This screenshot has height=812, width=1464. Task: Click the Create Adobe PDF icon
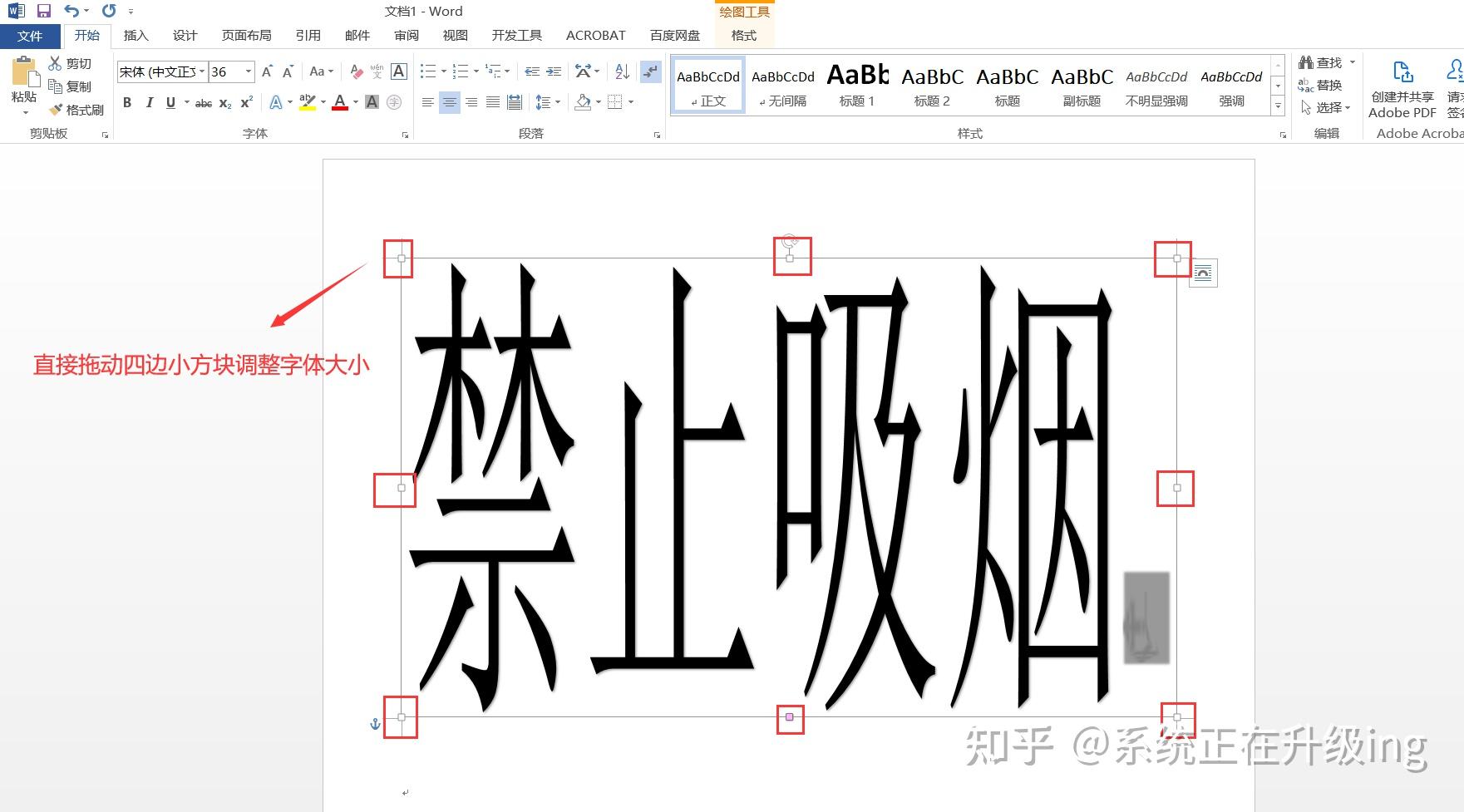coord(1402,71)
